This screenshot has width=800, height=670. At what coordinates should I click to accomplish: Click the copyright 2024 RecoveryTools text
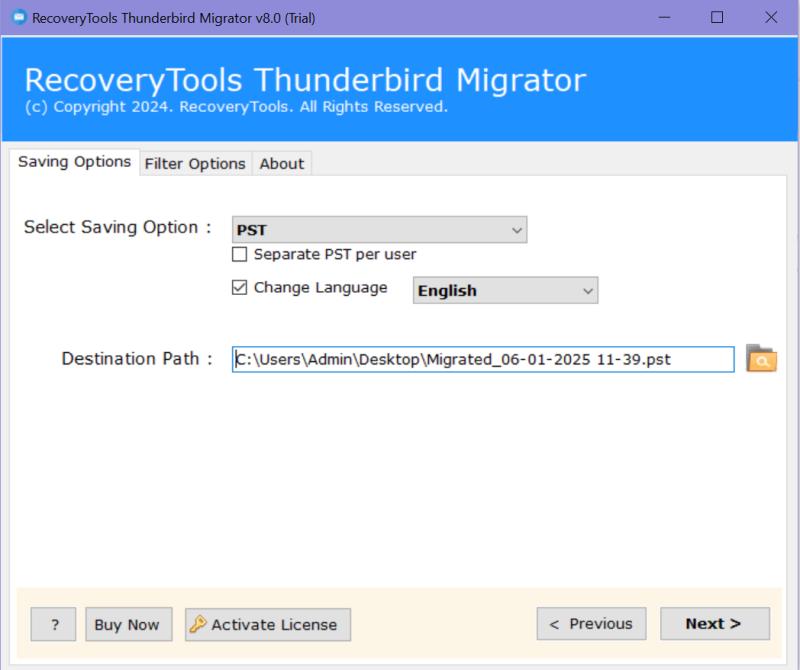coord(236,107)
